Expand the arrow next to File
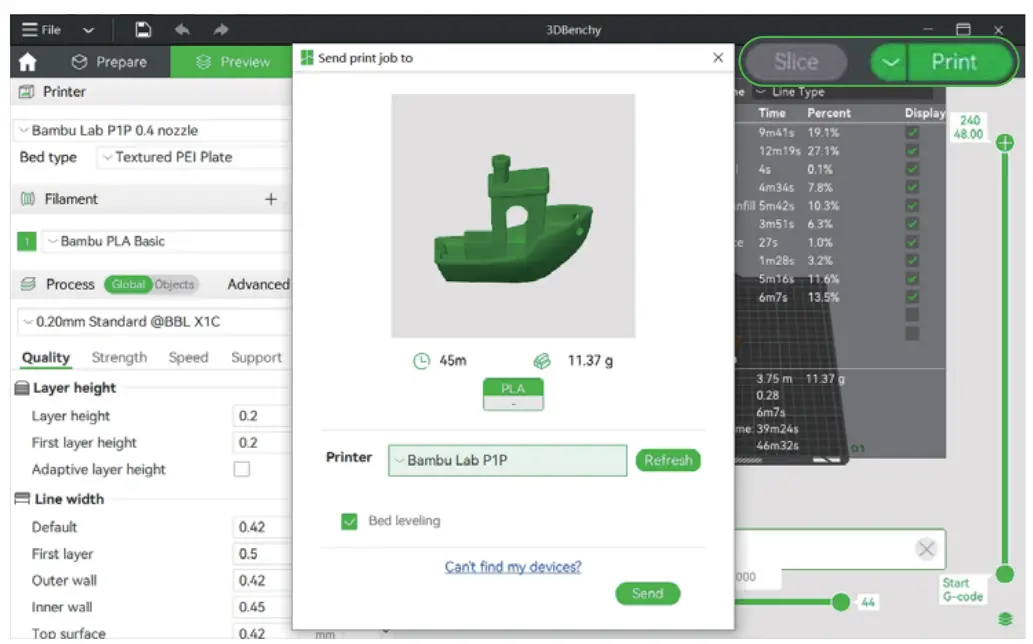 pos(88,30)
